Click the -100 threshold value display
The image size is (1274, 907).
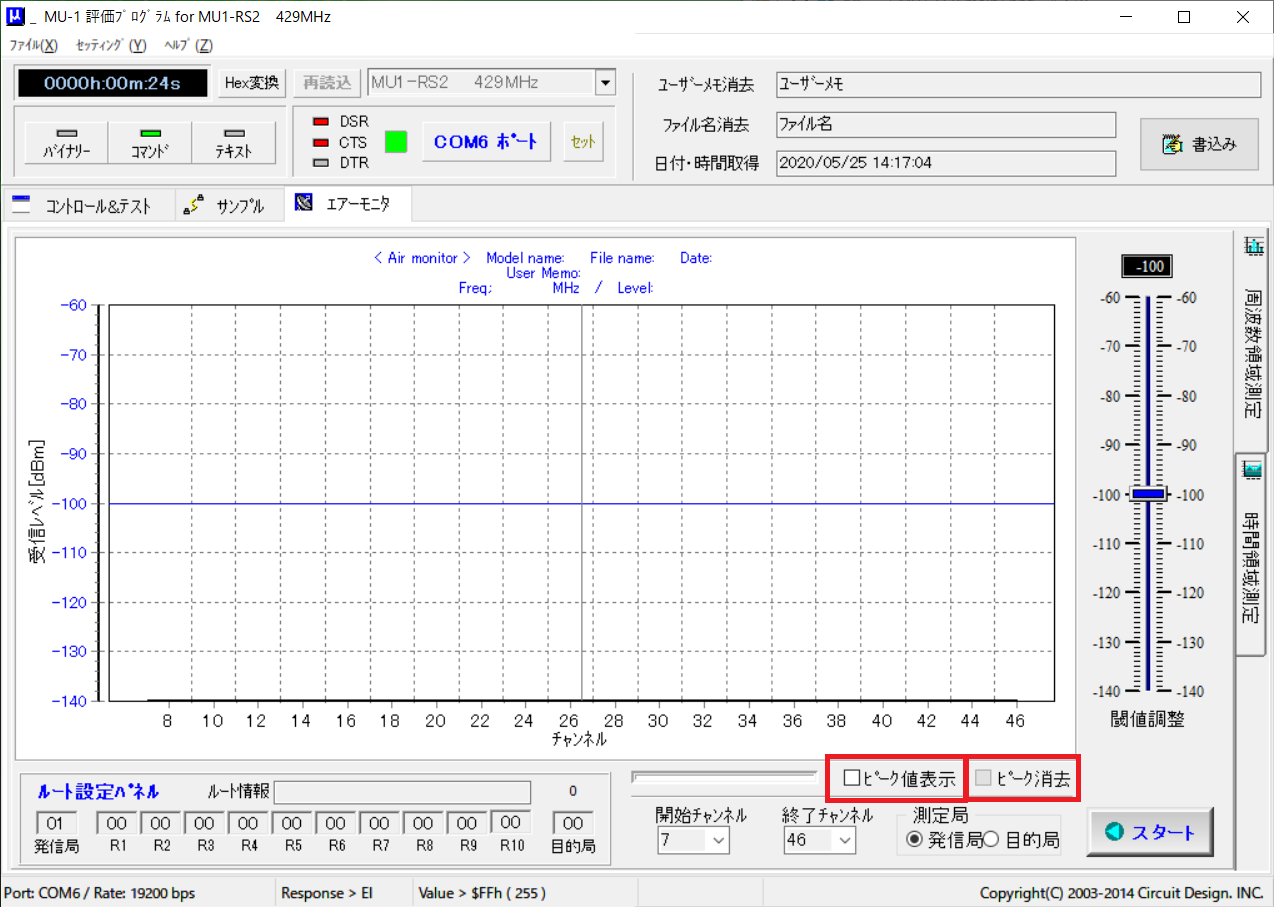pyautogui.click(x=1147, y=267)
